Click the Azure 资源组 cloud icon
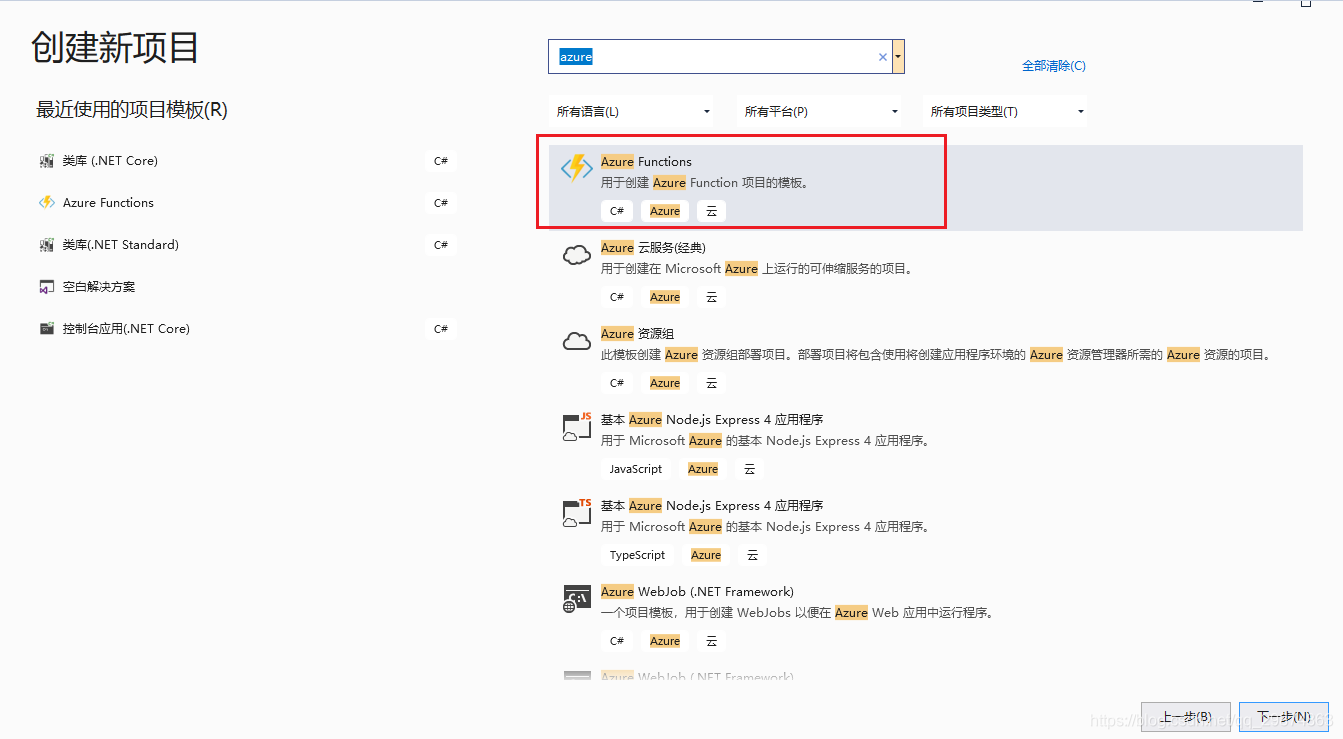This screenshot has width=1343, height=739. [577, 341]
